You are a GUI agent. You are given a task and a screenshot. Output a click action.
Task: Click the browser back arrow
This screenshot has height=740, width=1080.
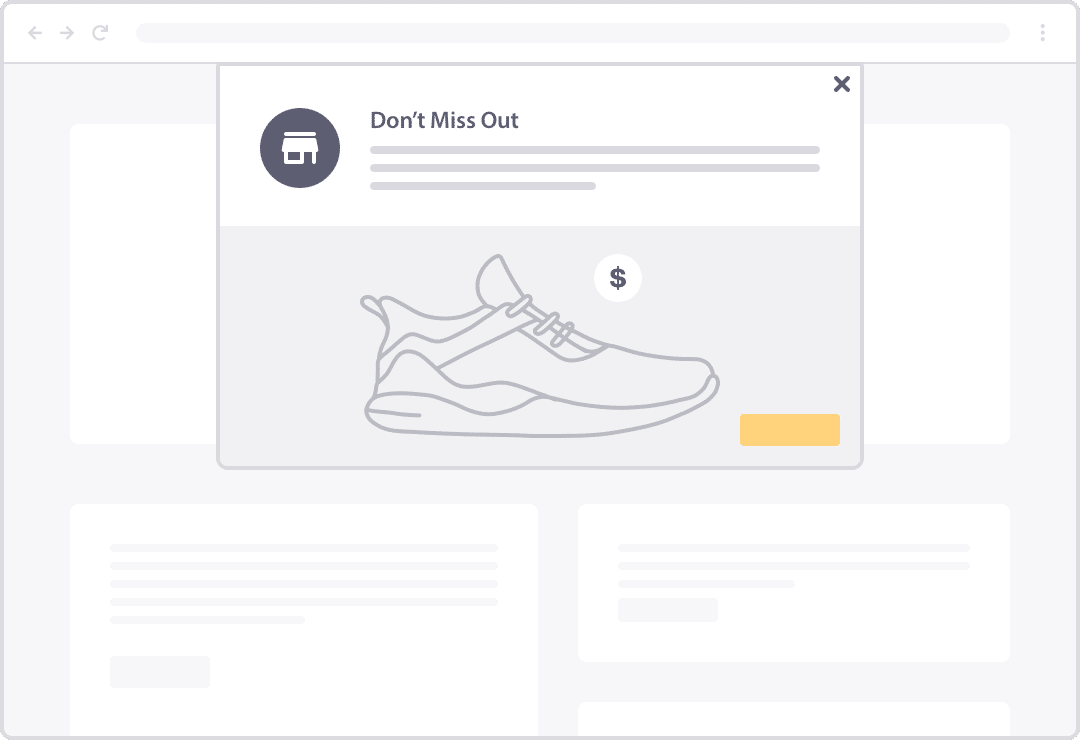coord(35,32)
